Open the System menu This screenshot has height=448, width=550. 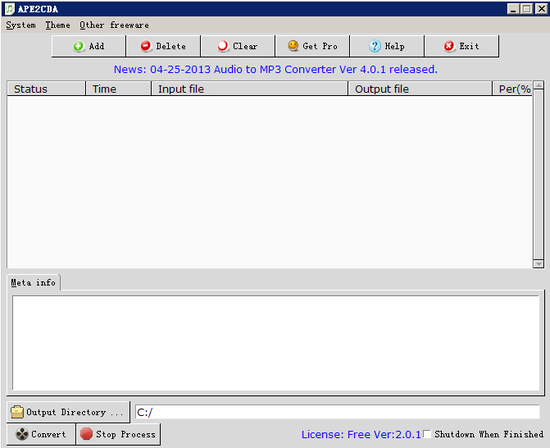tap(21, 25)
